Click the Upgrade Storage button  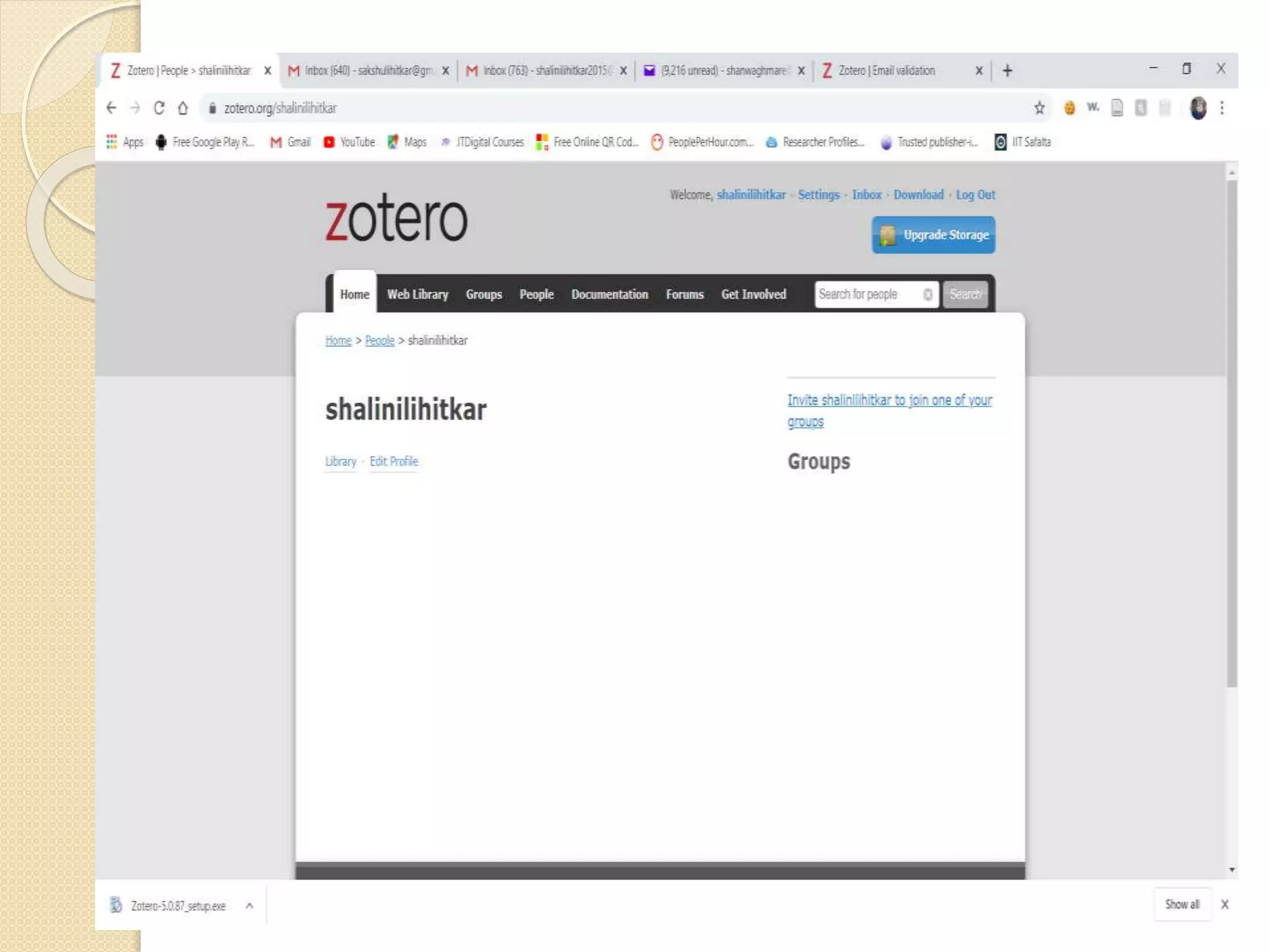[933, 235]
